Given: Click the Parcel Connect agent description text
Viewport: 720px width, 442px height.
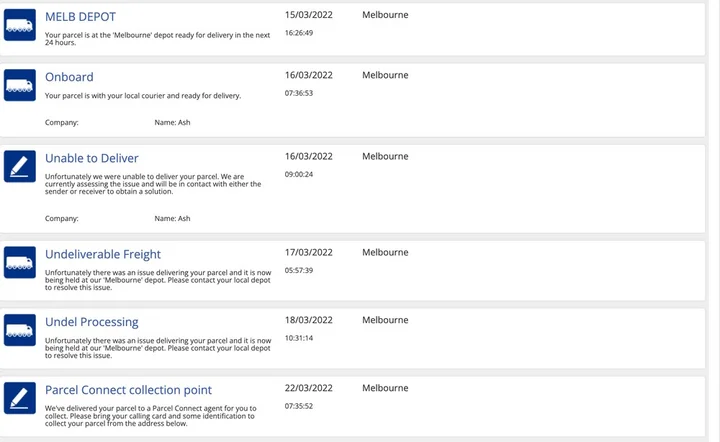Looking at the screenshot, I should 151,416.
